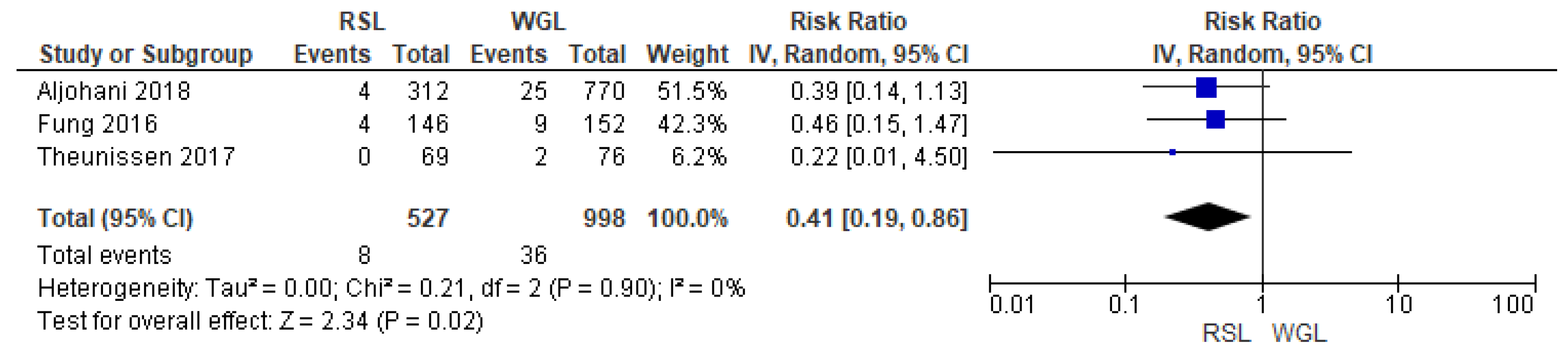Click the Aljohani 2018 blue square marker
This screenshot has height=359, width=1568.
point(1206,87)
